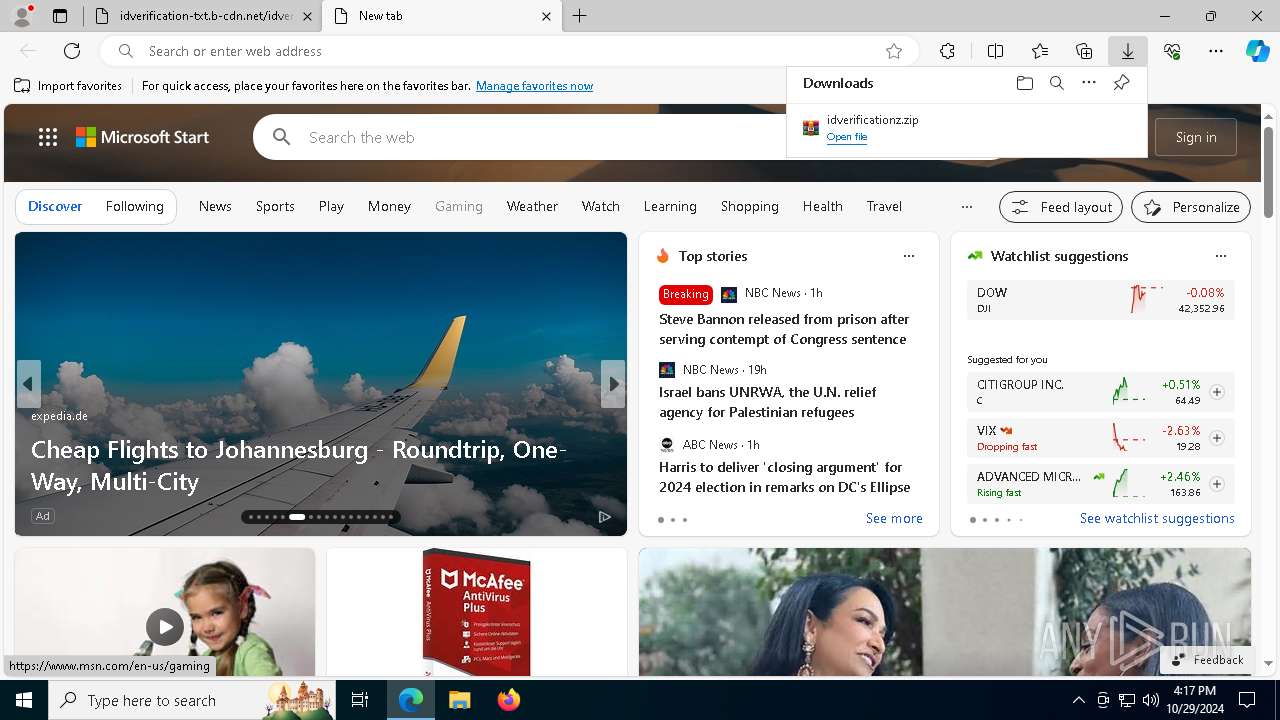1280x720 pixels.
Task: Click Open file under idverificationz.zip
Action: point(846,137)
